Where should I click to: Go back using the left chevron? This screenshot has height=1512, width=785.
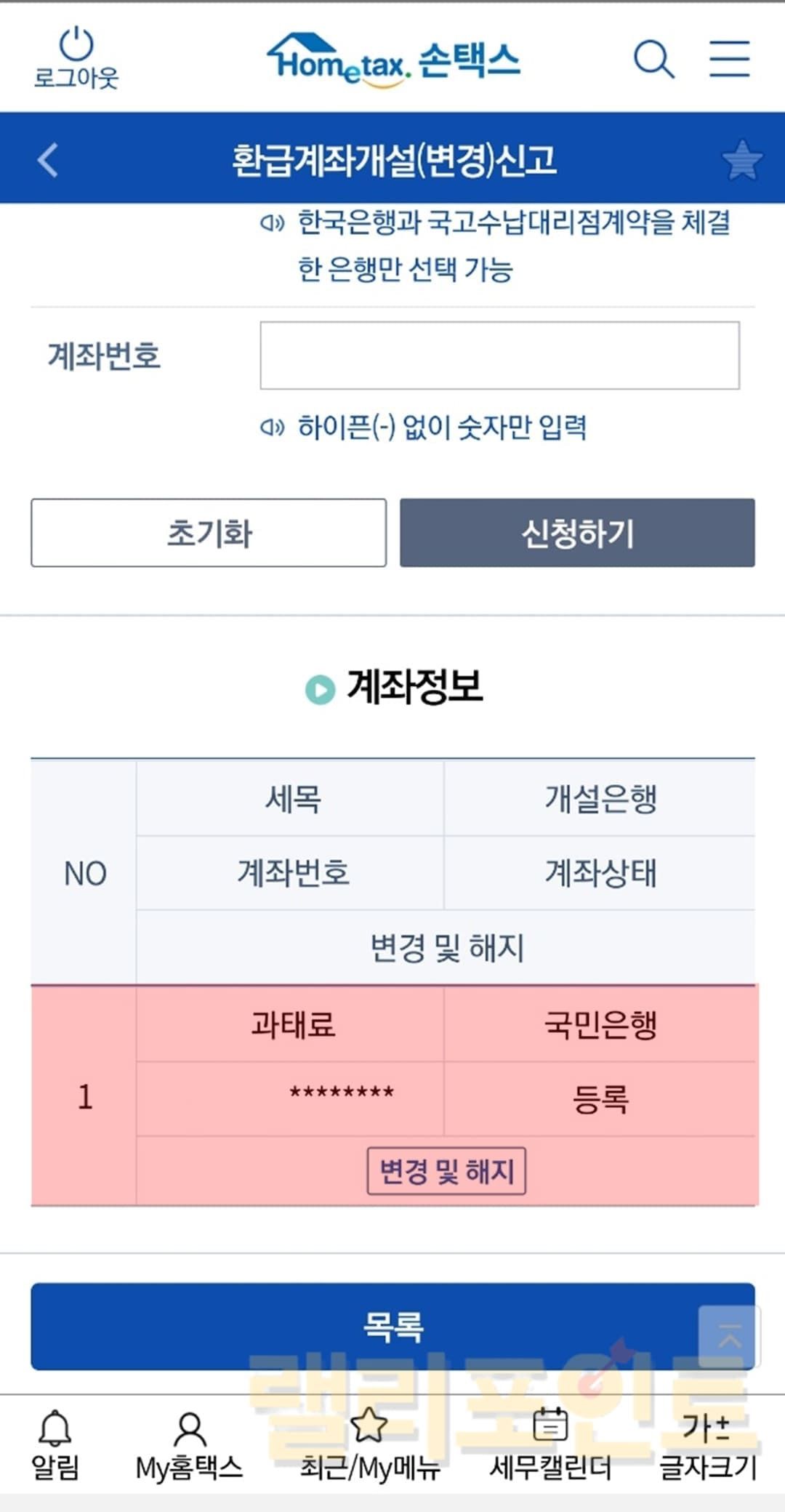pyautogui.click(x=48, y=160)
